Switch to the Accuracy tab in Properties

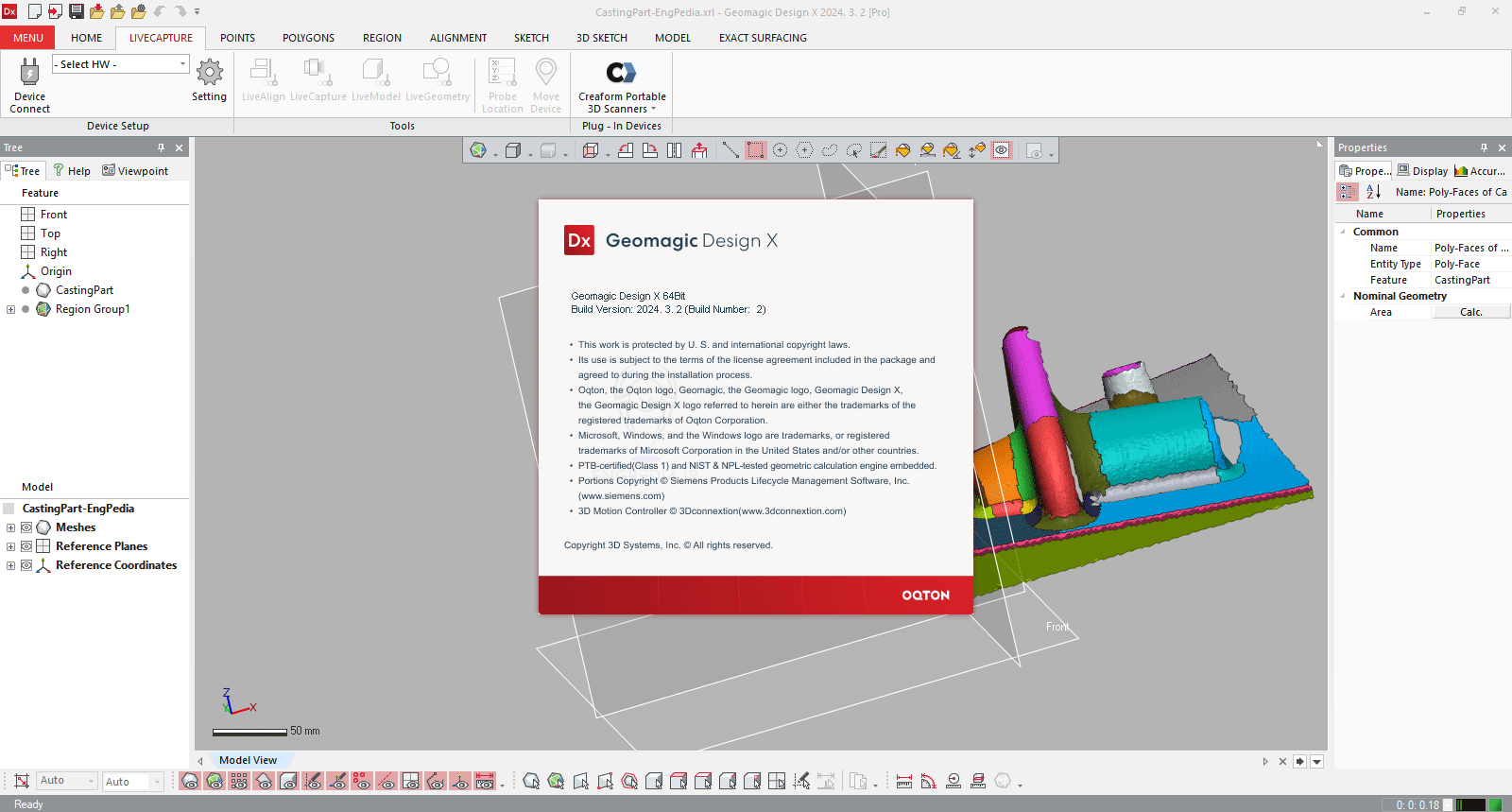(x=1480, y=171)
